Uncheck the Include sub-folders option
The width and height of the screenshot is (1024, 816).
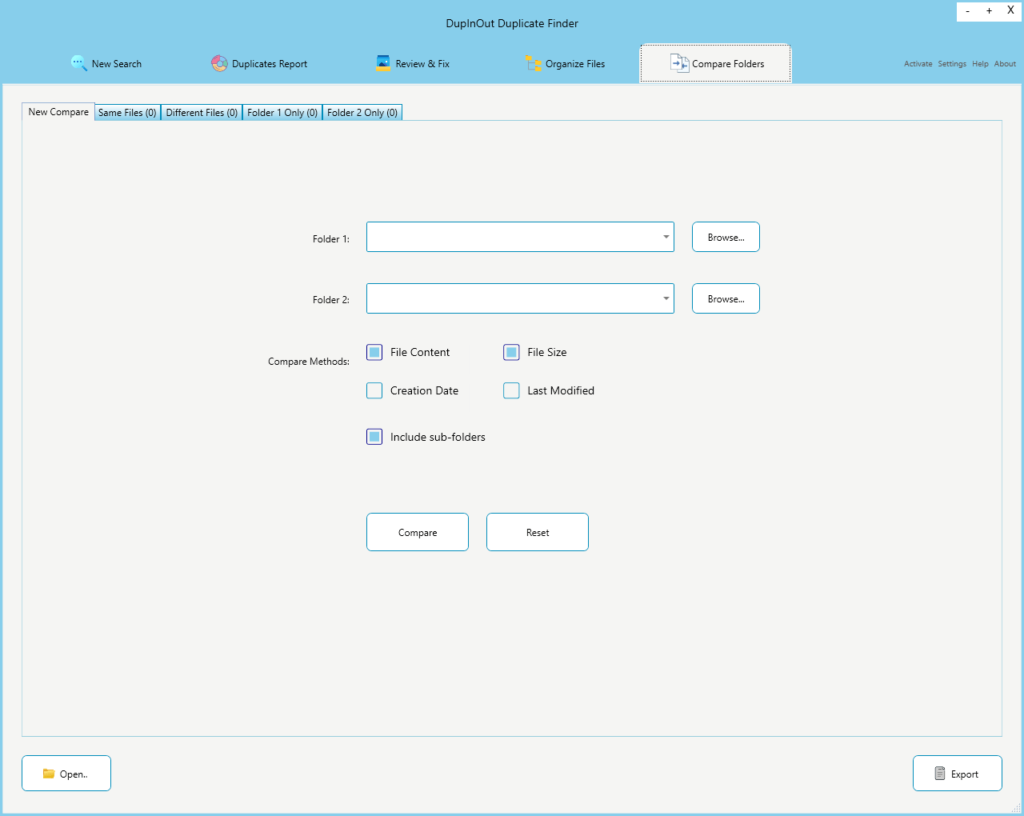pos(374,437)
